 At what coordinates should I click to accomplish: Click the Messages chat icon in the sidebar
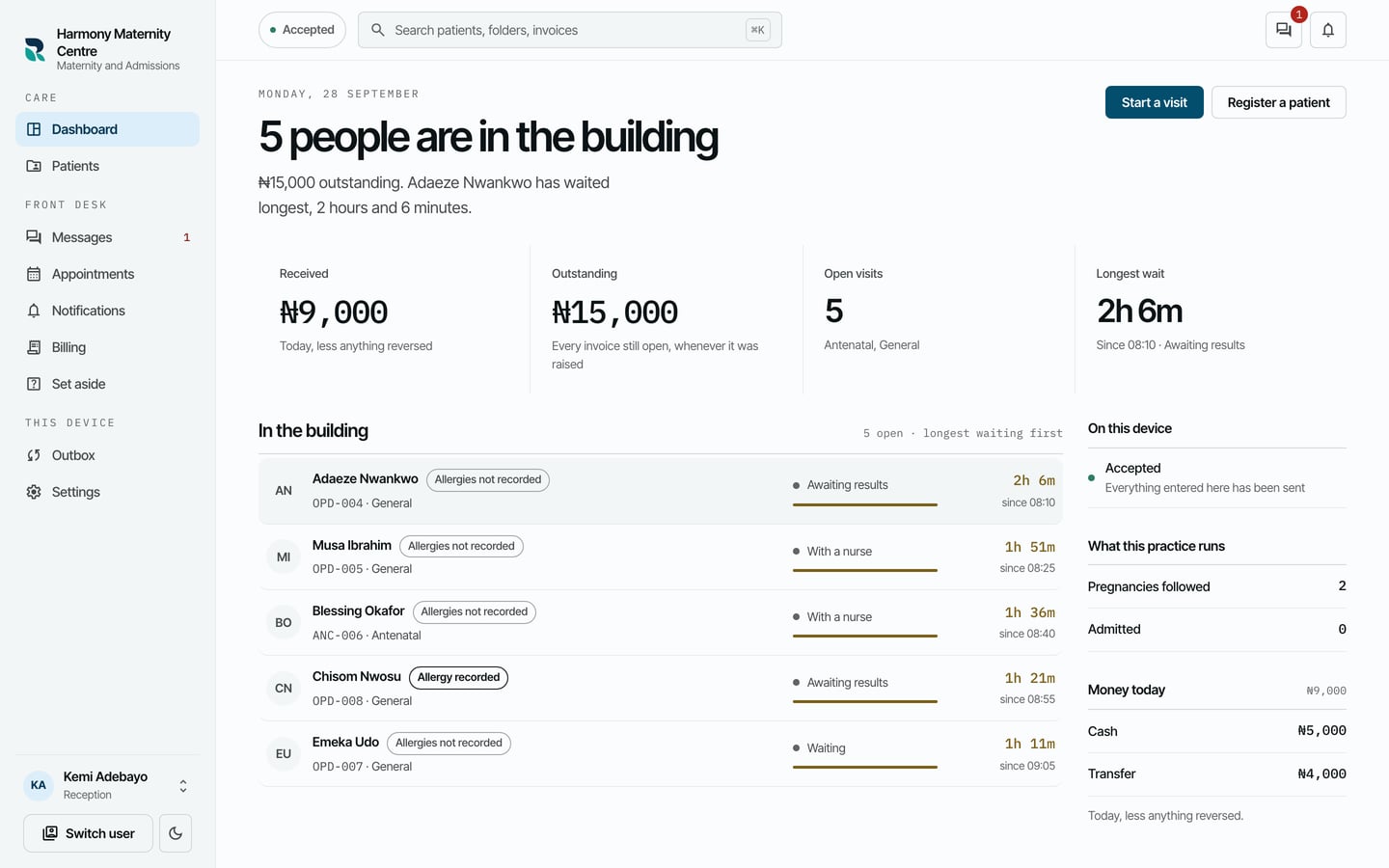click(x=34, y=237)
